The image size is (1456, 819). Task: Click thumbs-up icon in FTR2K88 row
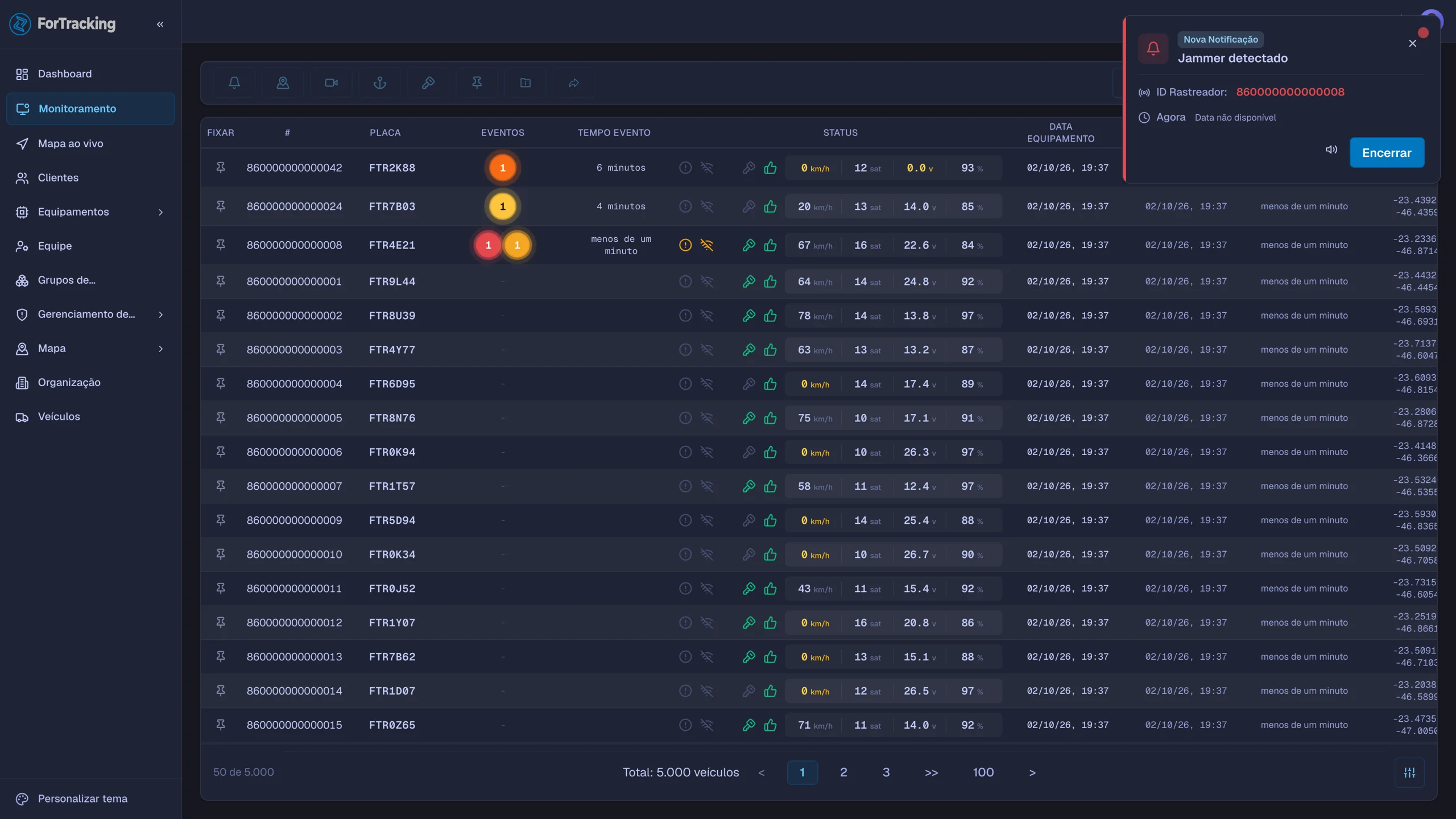coord(770,168)
